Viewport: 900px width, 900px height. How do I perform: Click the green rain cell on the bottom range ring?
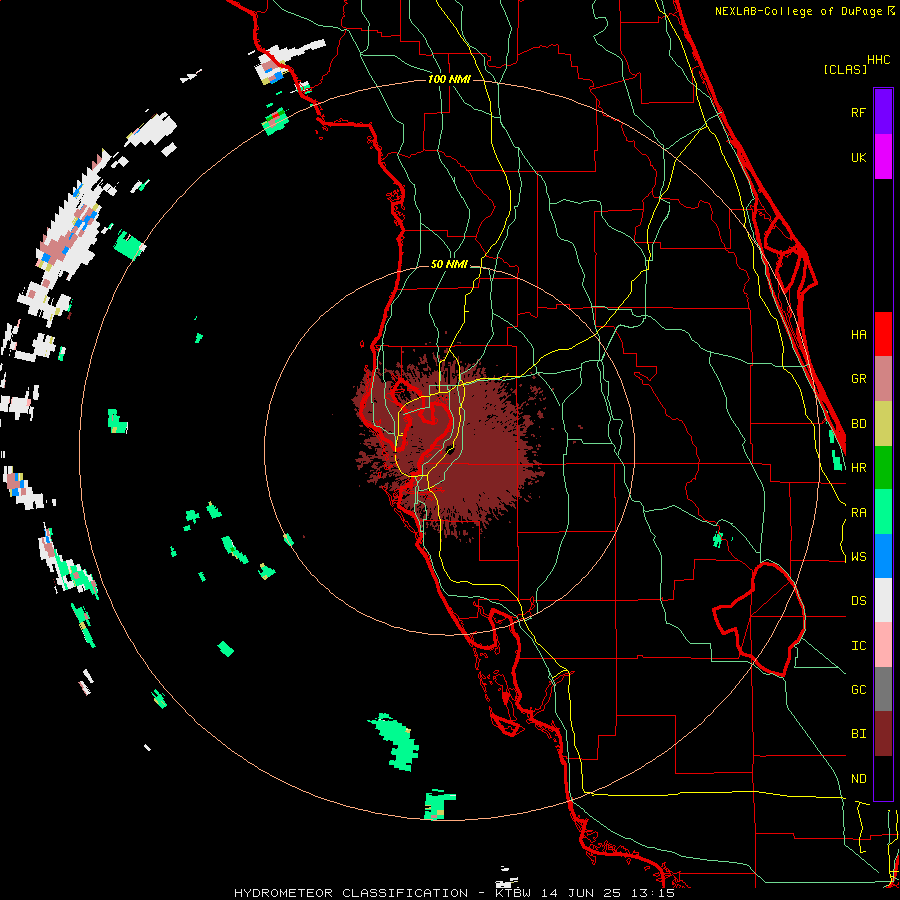439,805
